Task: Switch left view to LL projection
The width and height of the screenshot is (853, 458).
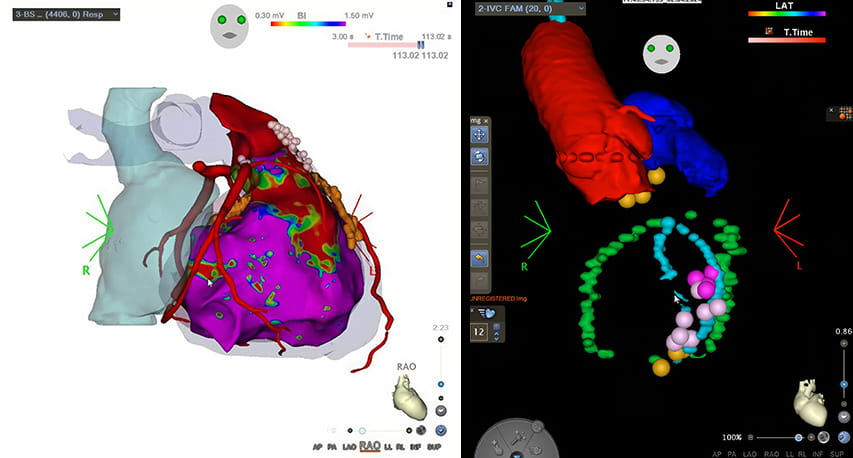Action: [x=388, y=447]
